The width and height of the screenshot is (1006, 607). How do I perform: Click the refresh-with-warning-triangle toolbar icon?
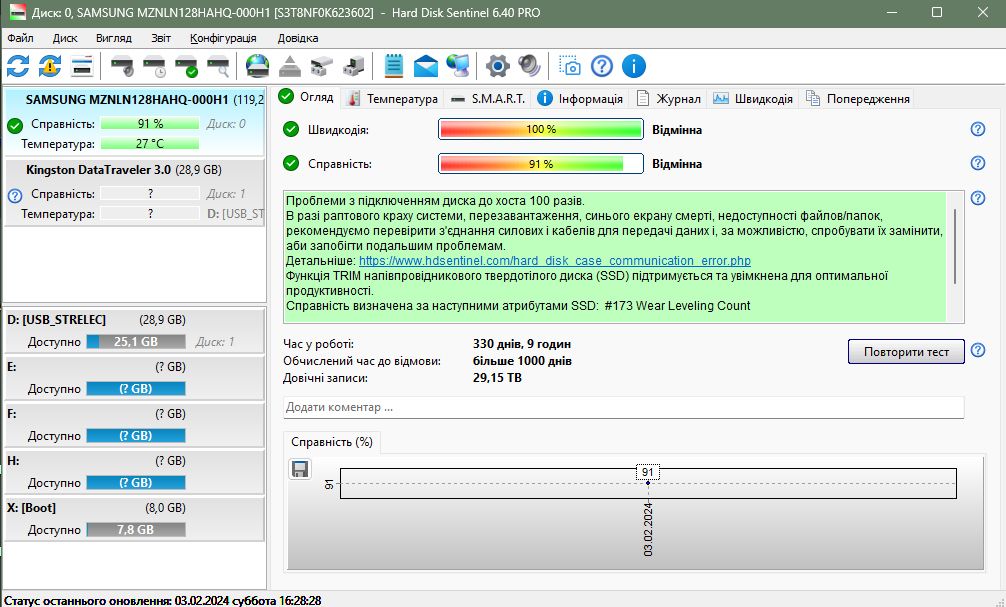(x=50, y=66)
